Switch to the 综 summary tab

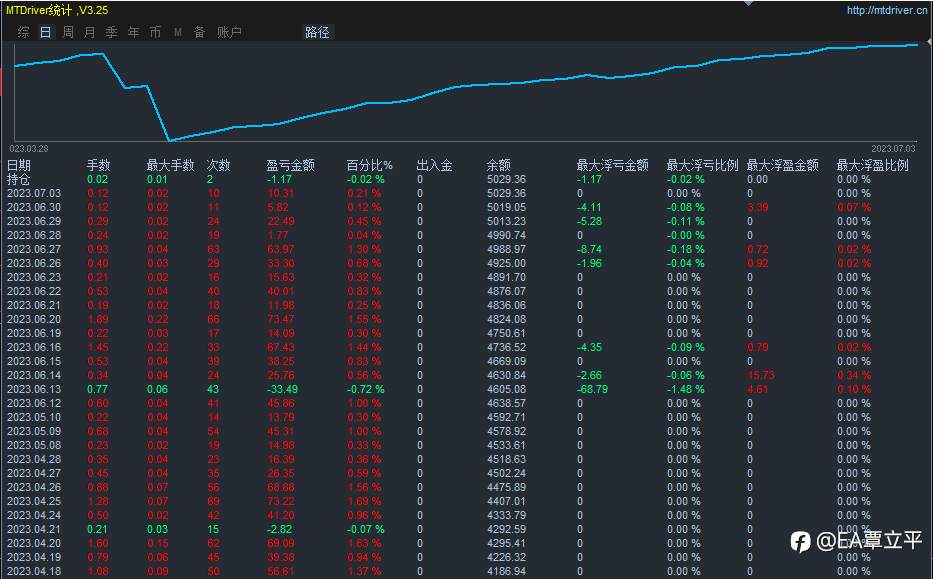tap(24, 32)
